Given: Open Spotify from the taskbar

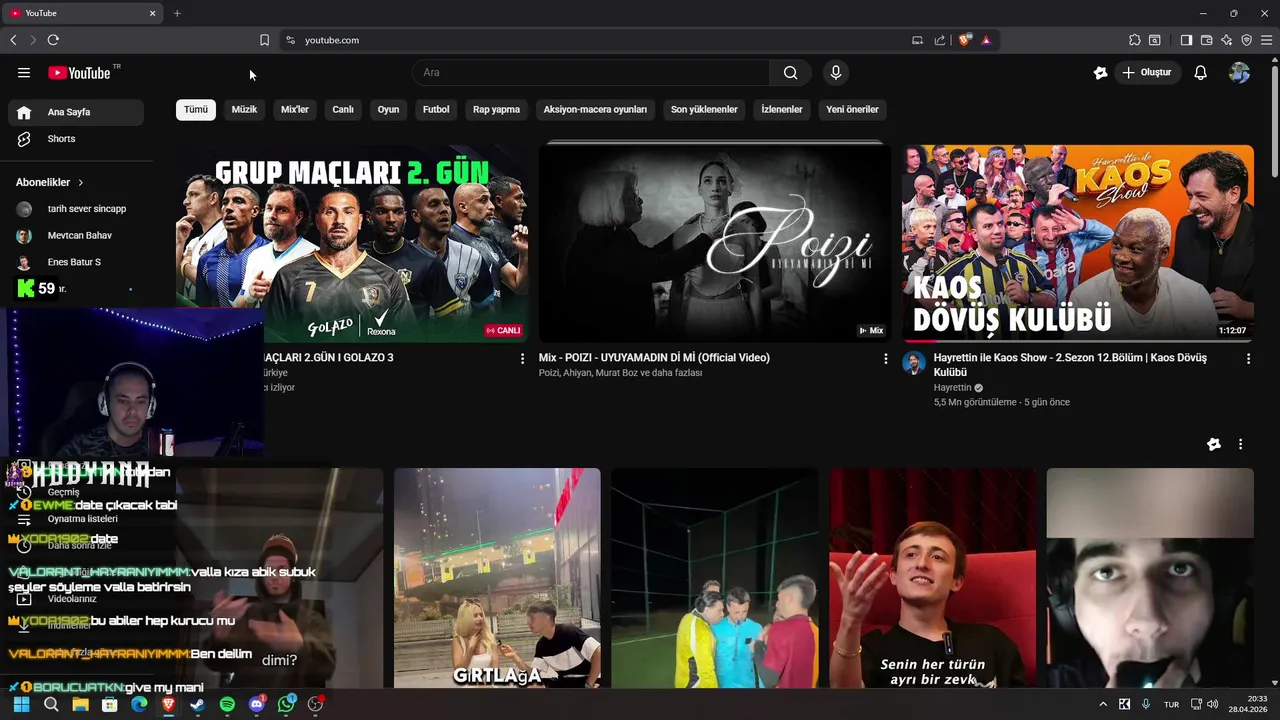Looking at the screenshot, I should click(227, 704).
